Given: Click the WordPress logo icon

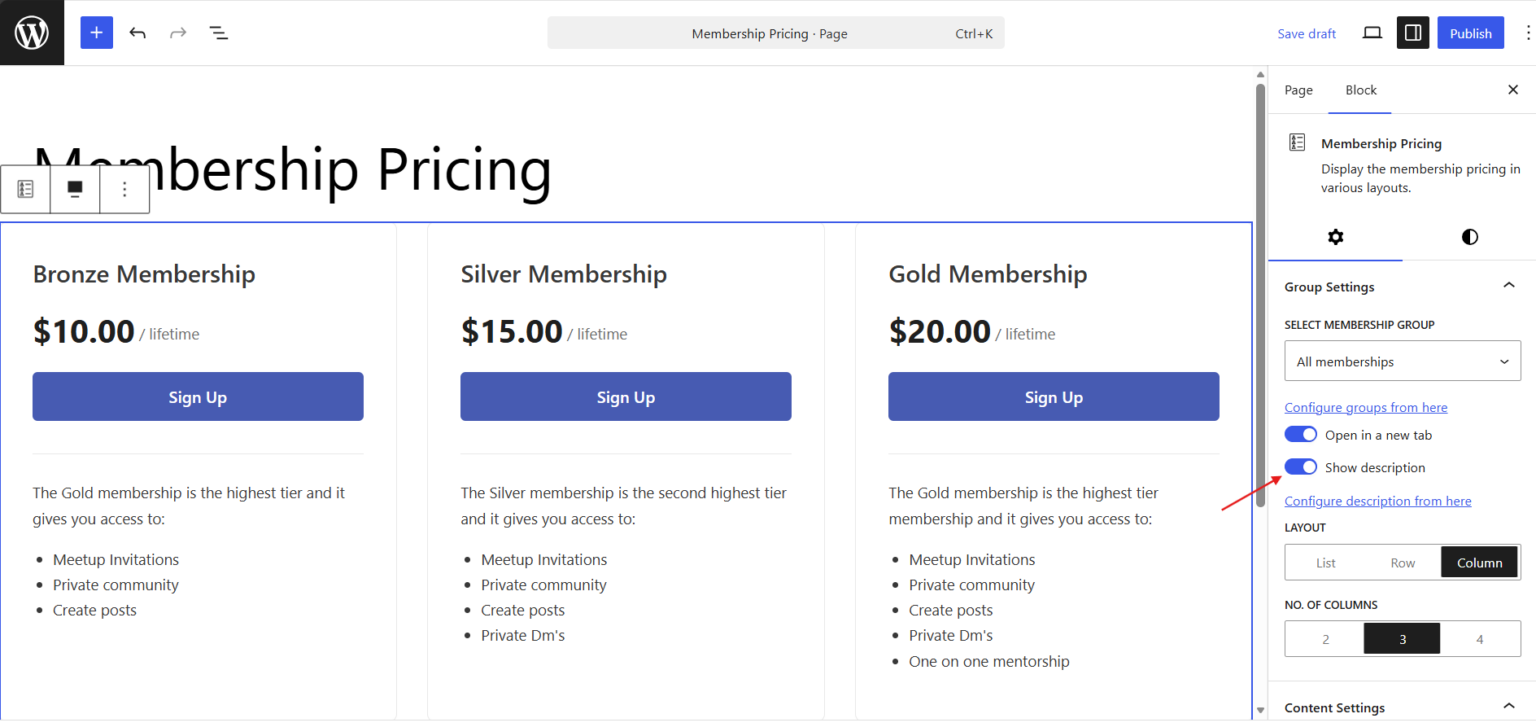Looking at the screenshot, I should [x=32, y=33].
